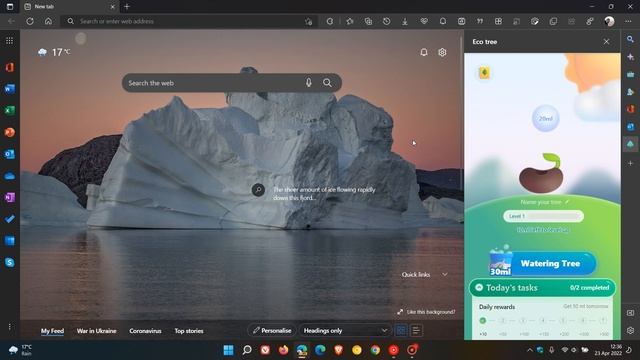Launch Word from the left app bar
This screenshot has height=360, width=640.
10,89
